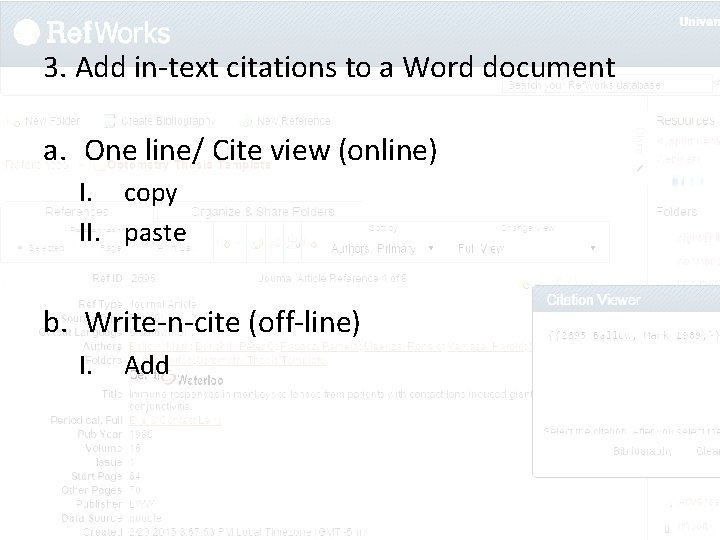
Task: Click the Ref ID value 2695
Action: pyautogui.click(x=143, y=278)
